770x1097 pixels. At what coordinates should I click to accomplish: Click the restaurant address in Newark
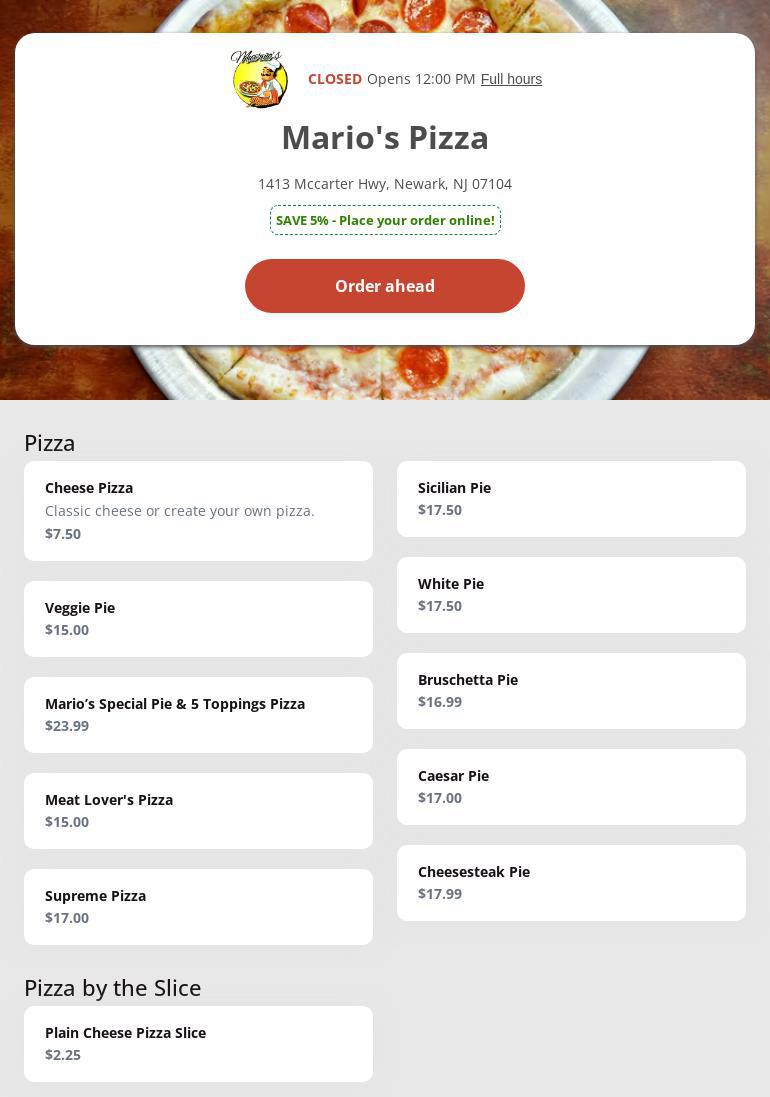pos(385,184)
